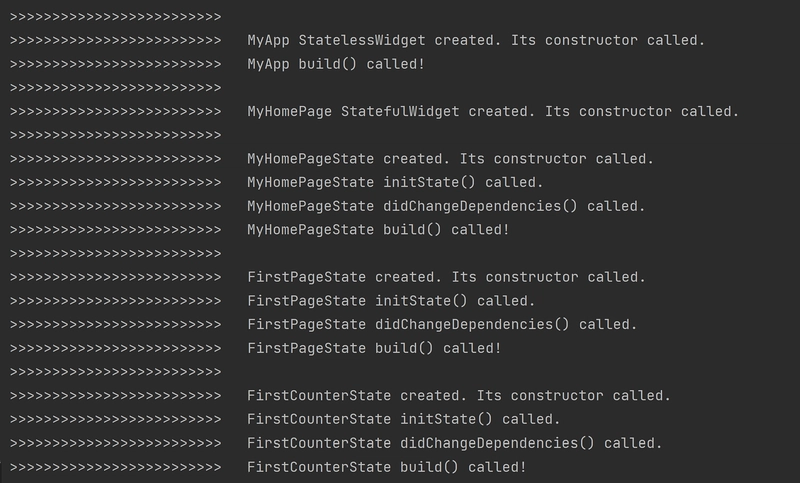Click empty arrow line above FirstPageState created

(115, 253)
